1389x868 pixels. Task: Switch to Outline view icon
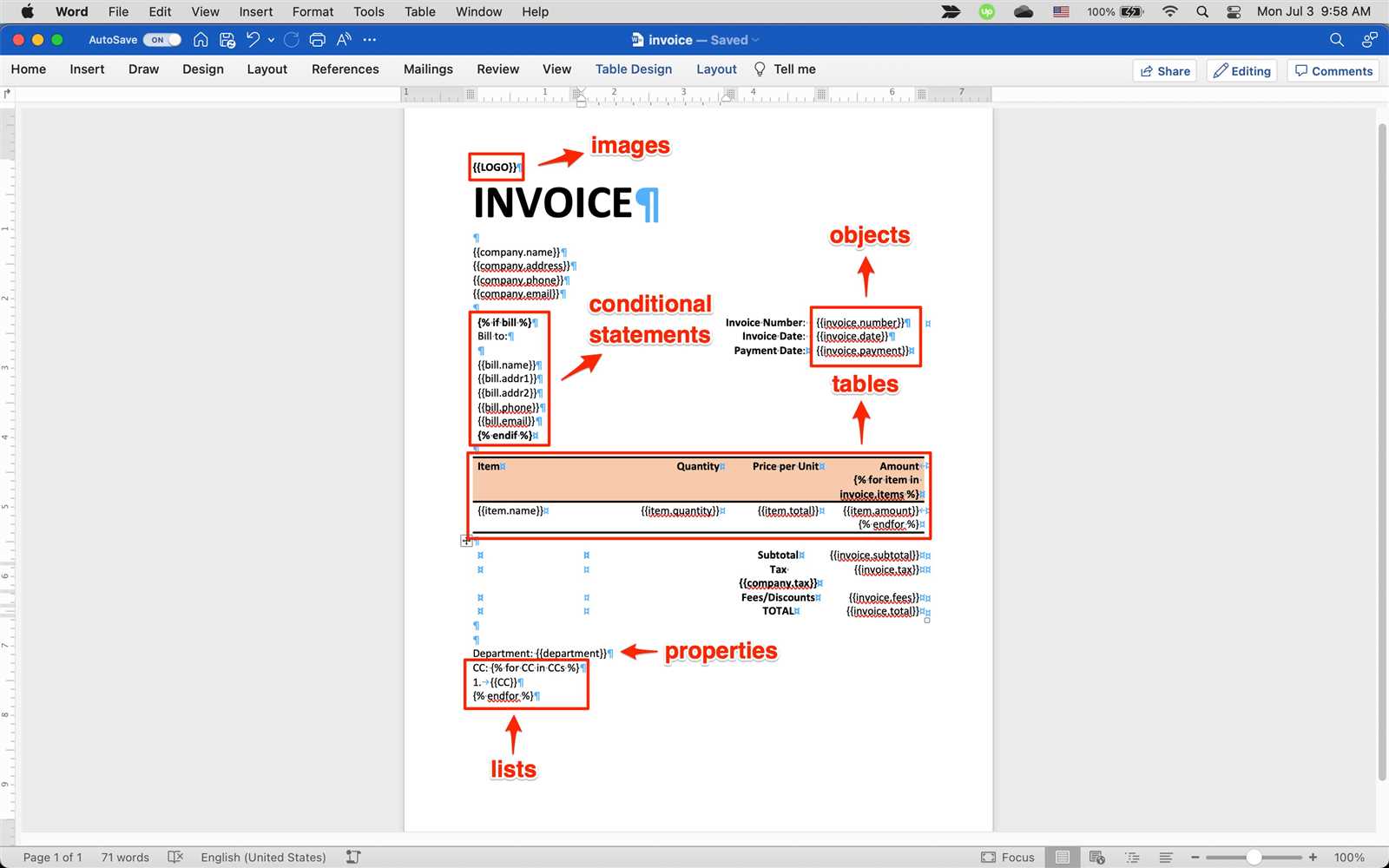[1132, 858]
